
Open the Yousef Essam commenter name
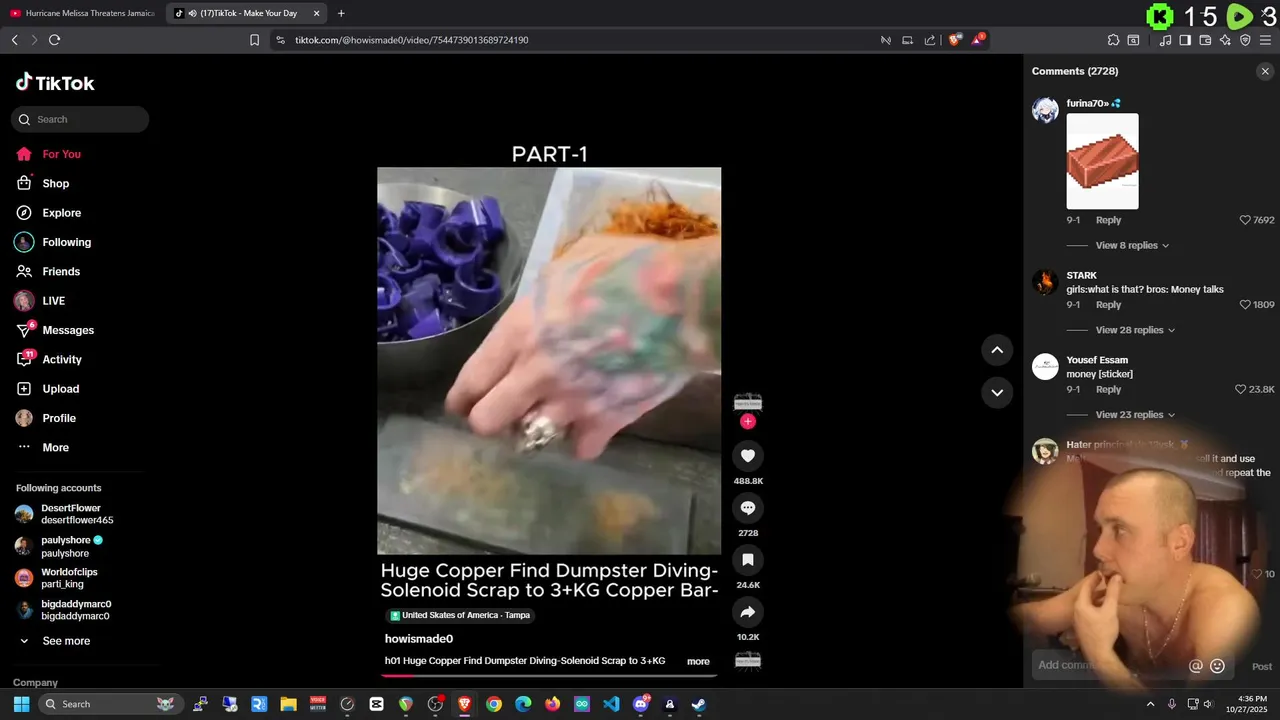[x=1097, y=360]
